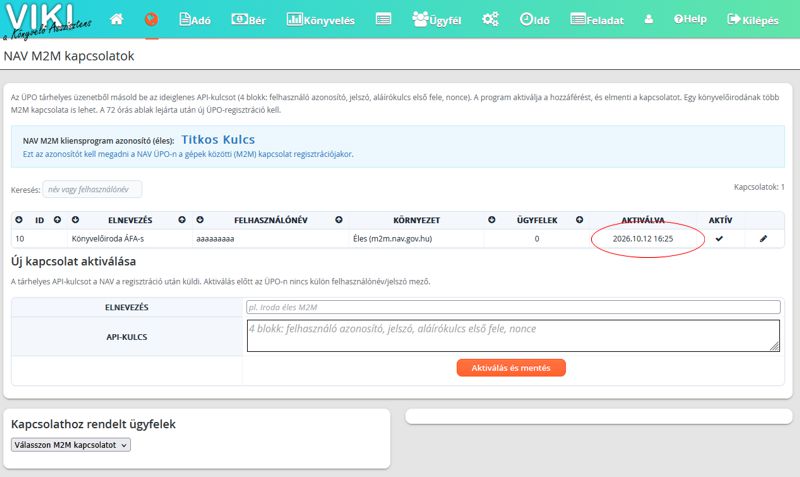Image resolution: width=800 pixels, height=477 pixels.
Task: Click the sort arrow right of ELNEVEZÉS header
Action: point(182,220)
